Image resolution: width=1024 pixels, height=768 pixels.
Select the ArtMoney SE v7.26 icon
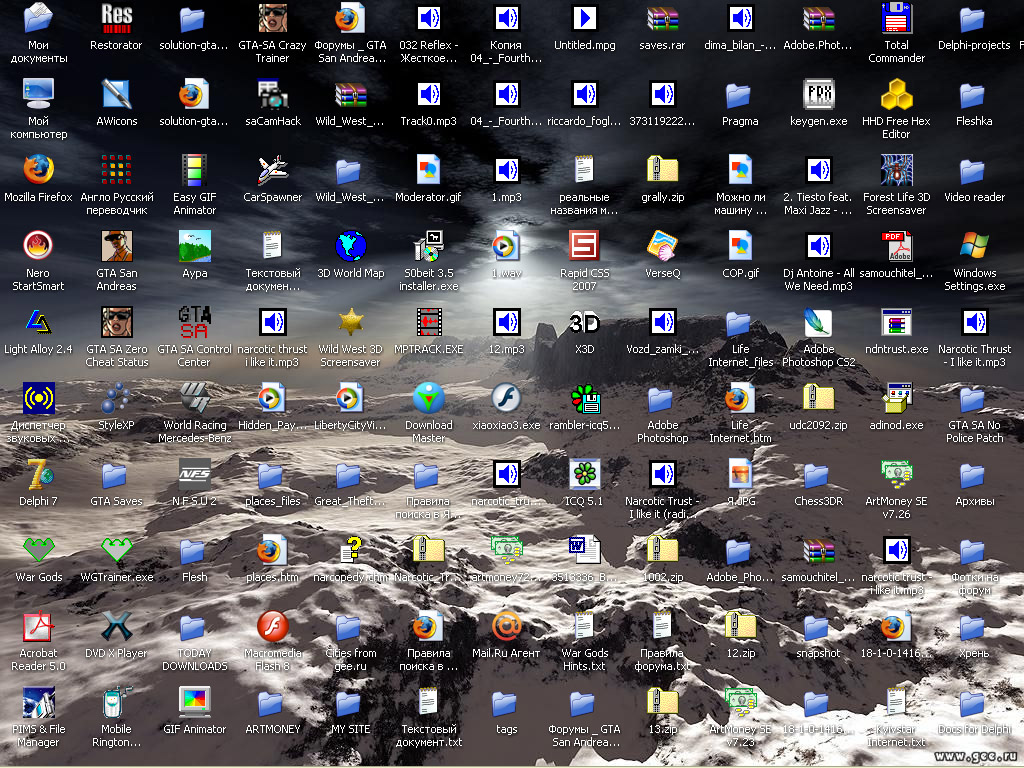(896, 474)
